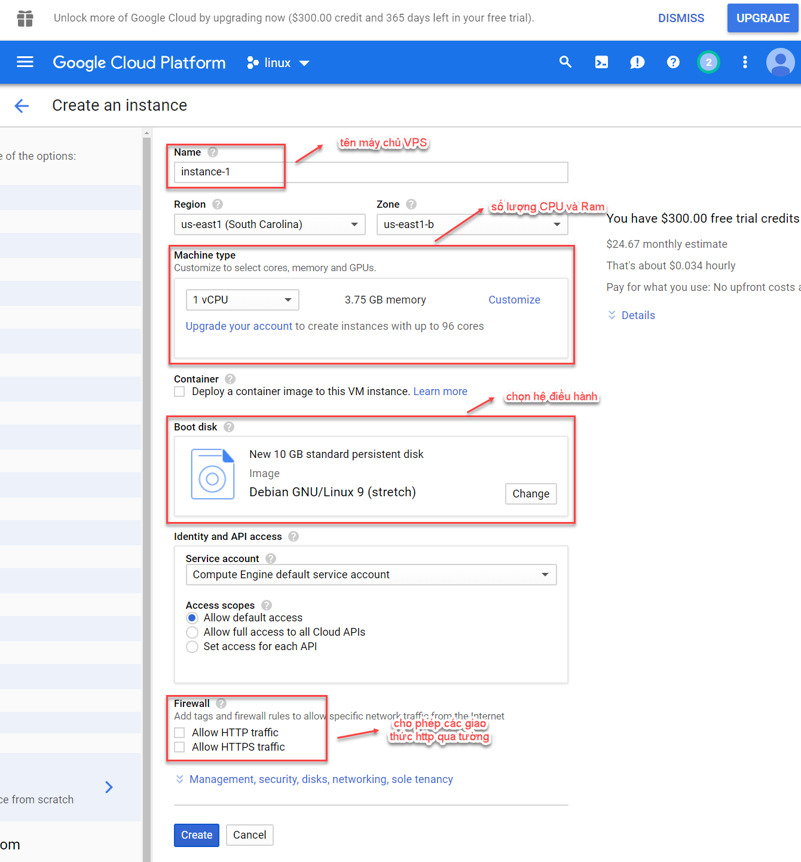
Task: Check Deploy a container image option
Action: tap(179, 391)
